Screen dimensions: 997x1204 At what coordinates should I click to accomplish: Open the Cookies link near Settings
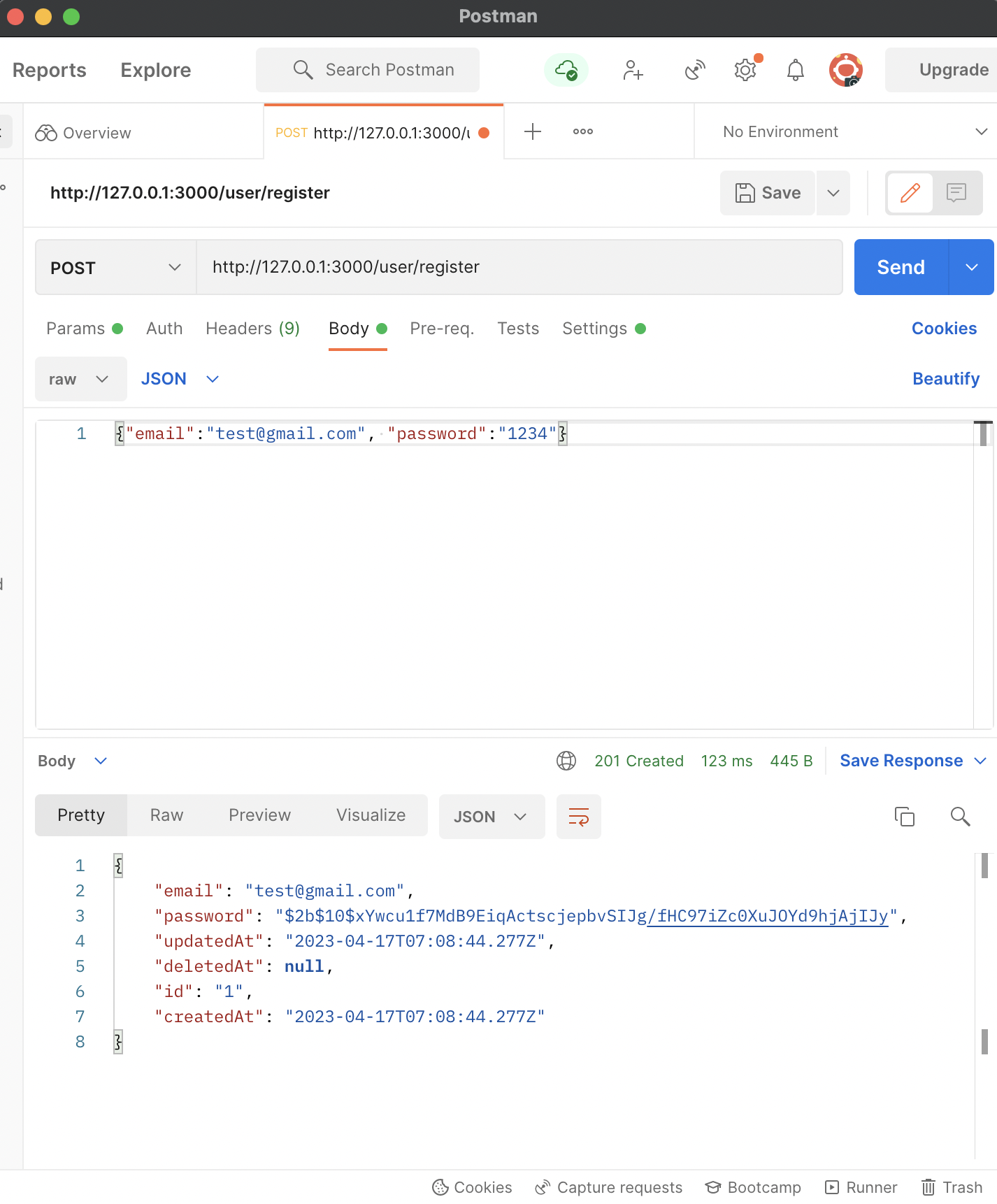[x=944, y=329]
